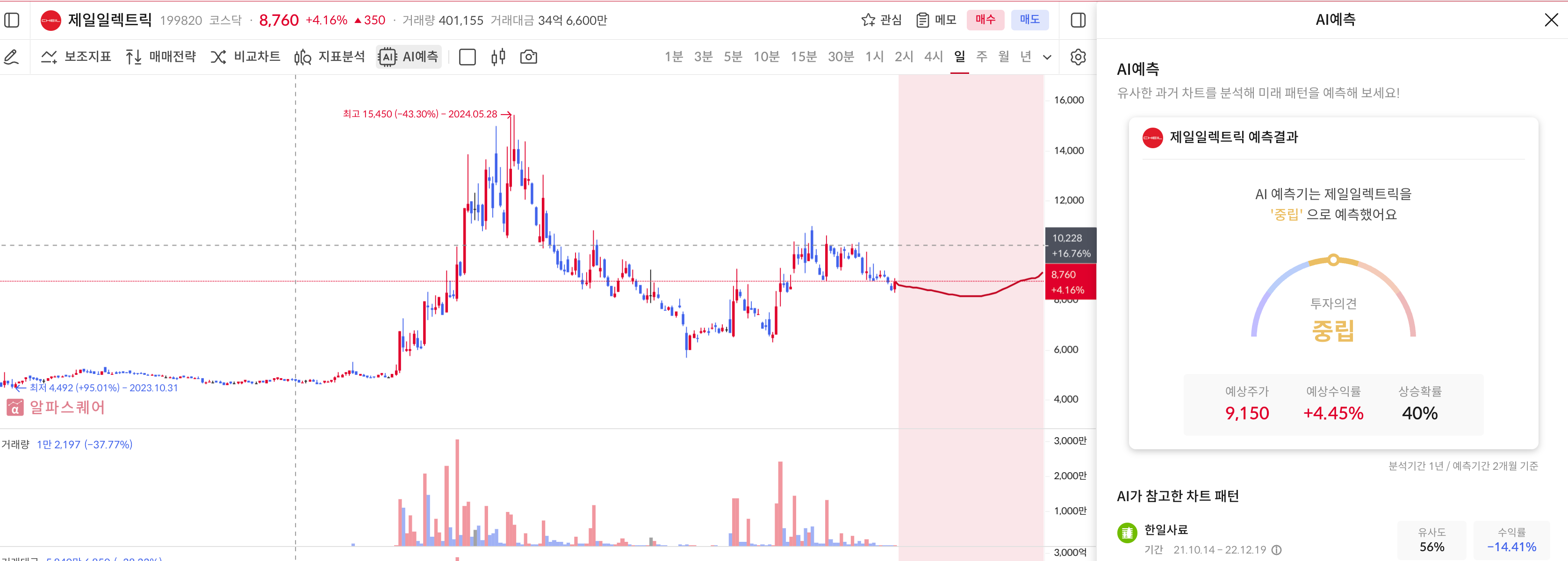The image size is (1568, 561).
Task: Select the 2시 timeframe
Action: pyautogui.click(x=904, y=57)
